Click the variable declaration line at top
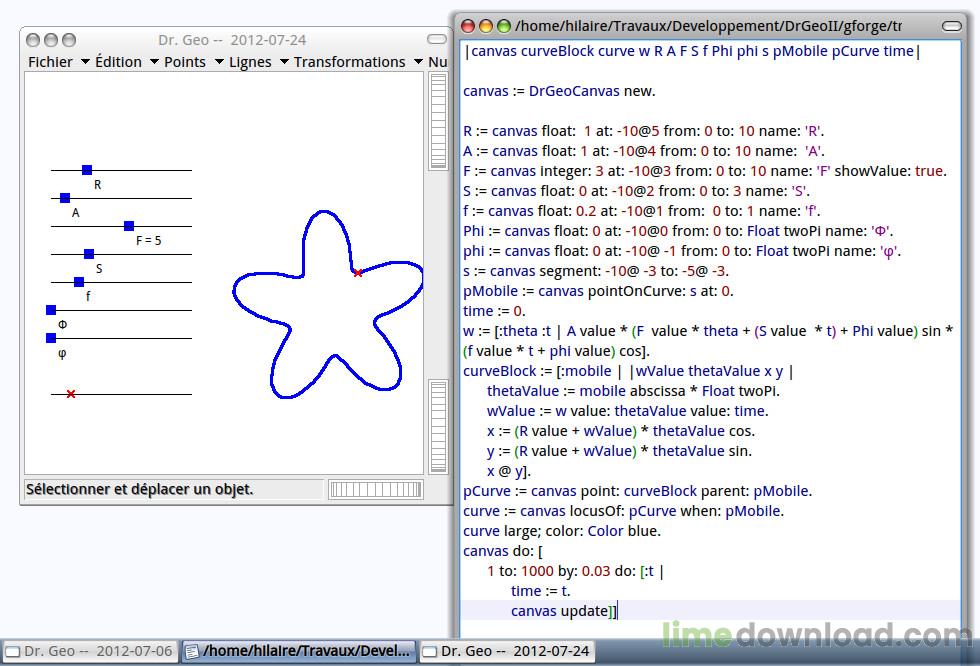The height and width of the screenshot is (666, 980). [x=692, y=51]
